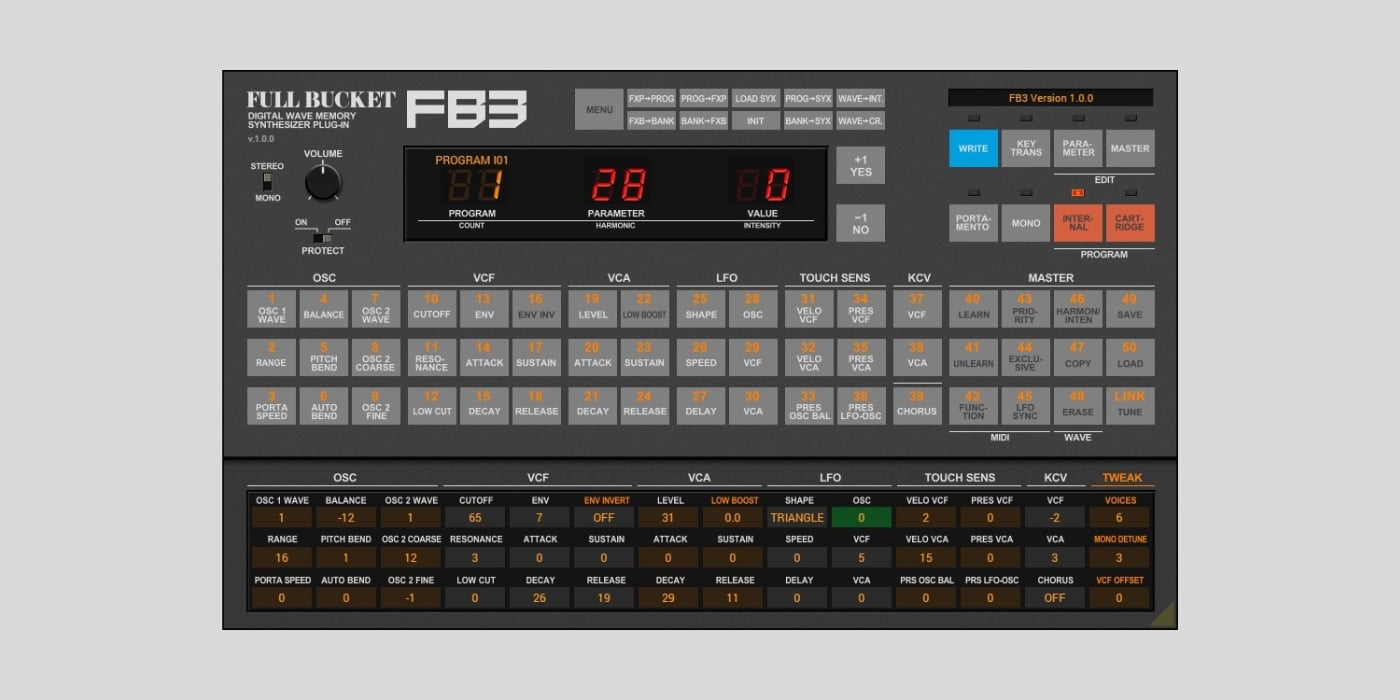Select parameter 12 LOW CUT
This screenshot has width=1400, height=700.
pyautogui.click(x=432, y=406)
